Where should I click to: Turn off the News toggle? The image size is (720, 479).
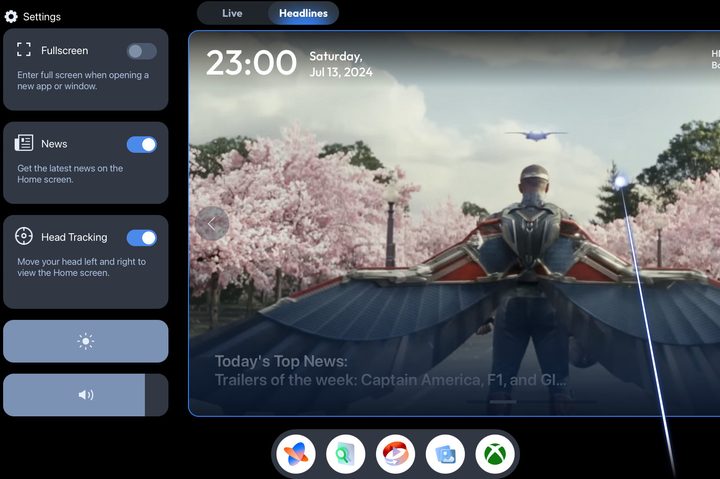[x=142, y=145]
